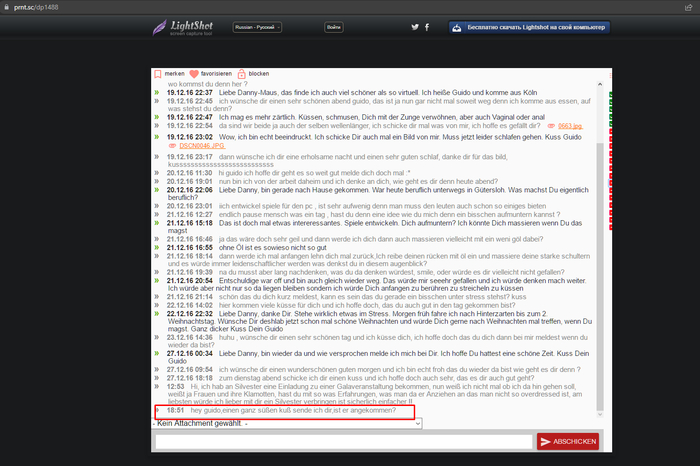Click the chat scrollbar up arrow
The height and width of the screenshot is (466, 700).
600,84
